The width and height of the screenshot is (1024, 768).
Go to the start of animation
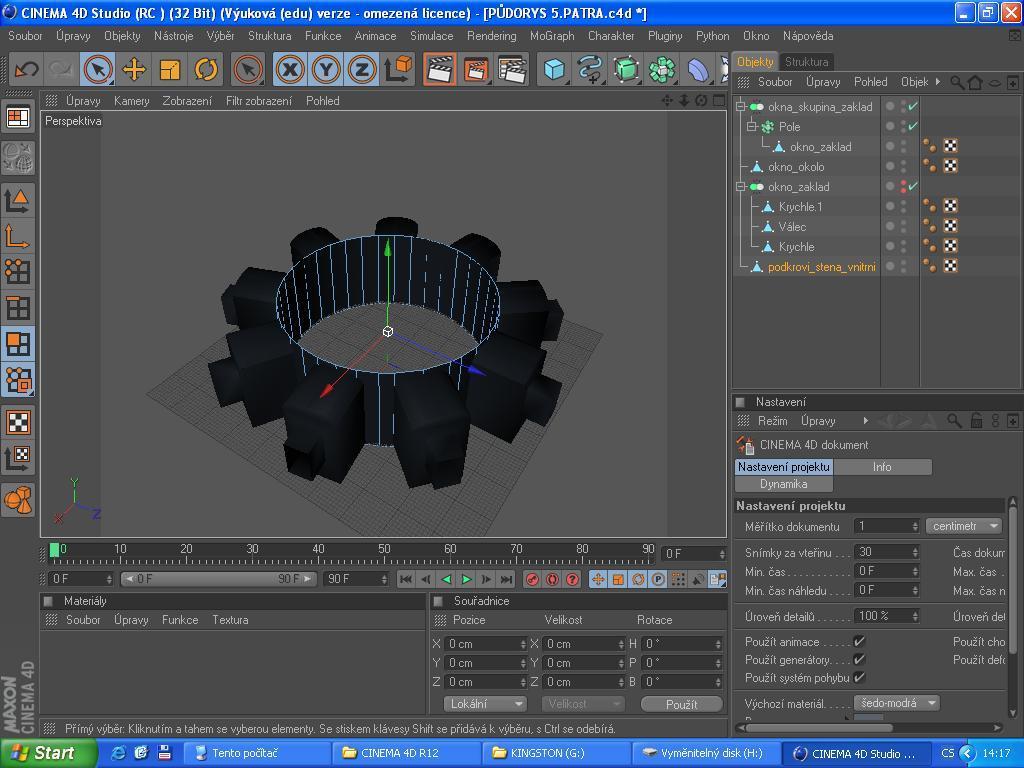click(406, 579)
